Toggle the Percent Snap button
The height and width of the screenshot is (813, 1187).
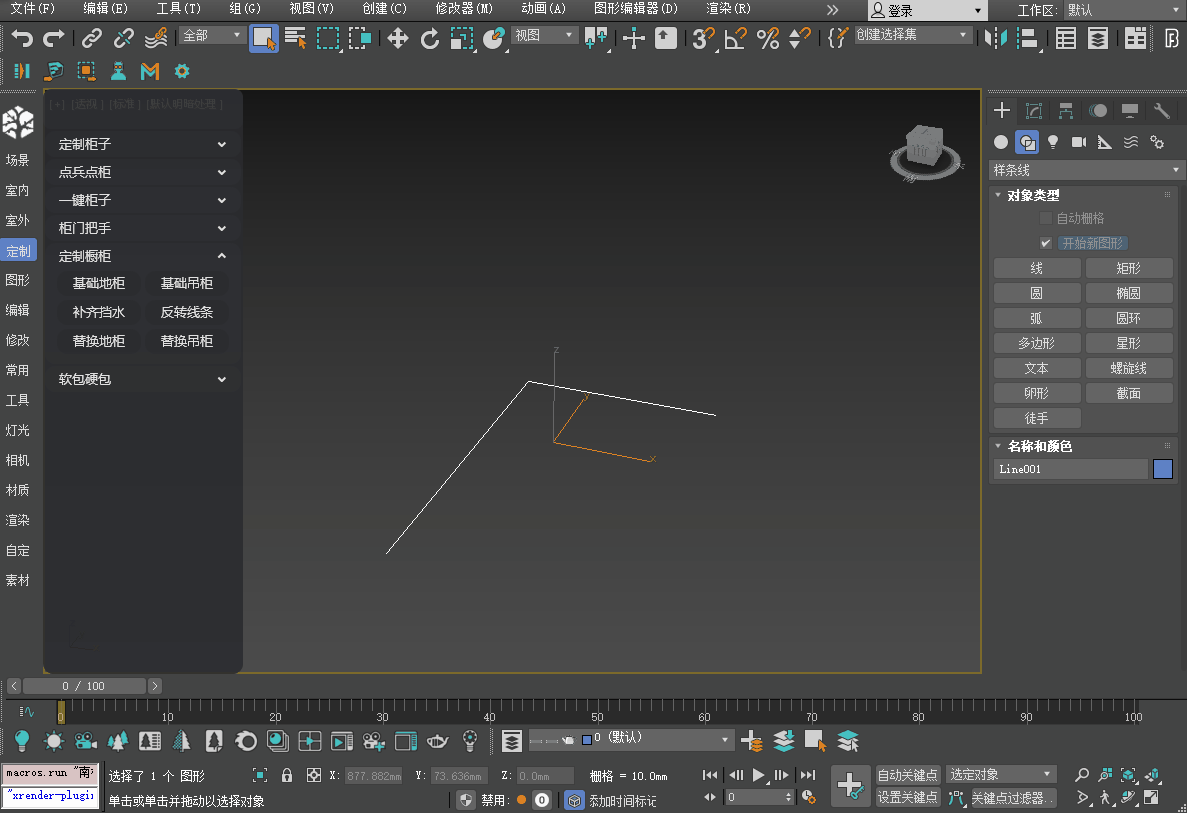(x=768, y=38)
